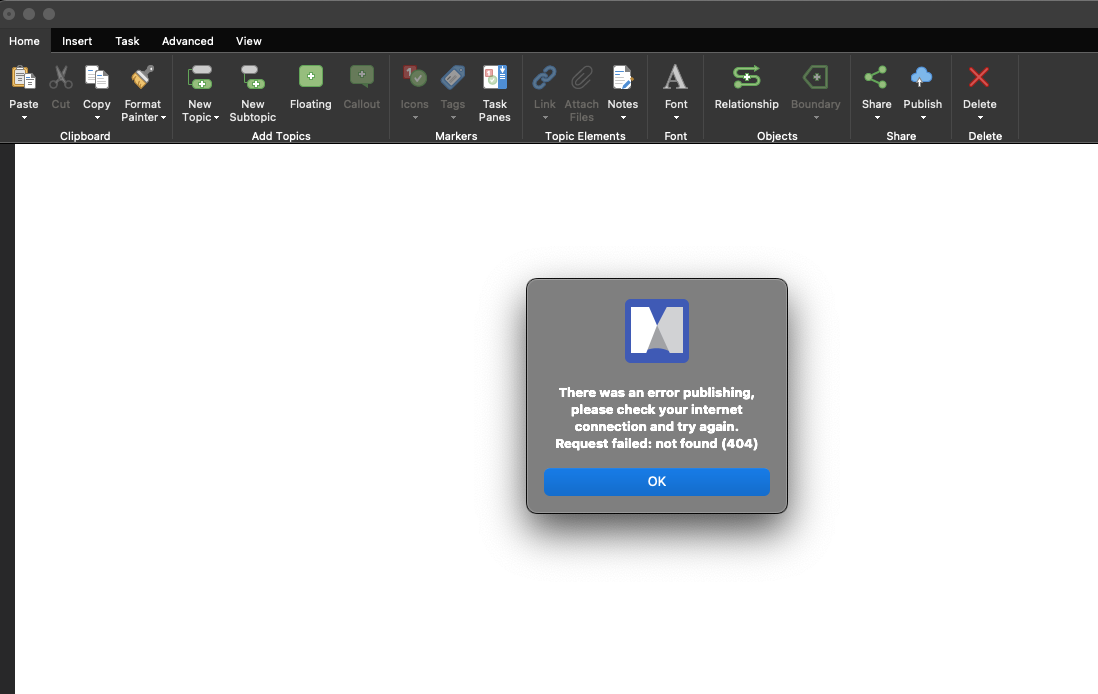Open the Font dropdown arrow
The width and height of the screenshot is (1098, 694).
point(676,118)
